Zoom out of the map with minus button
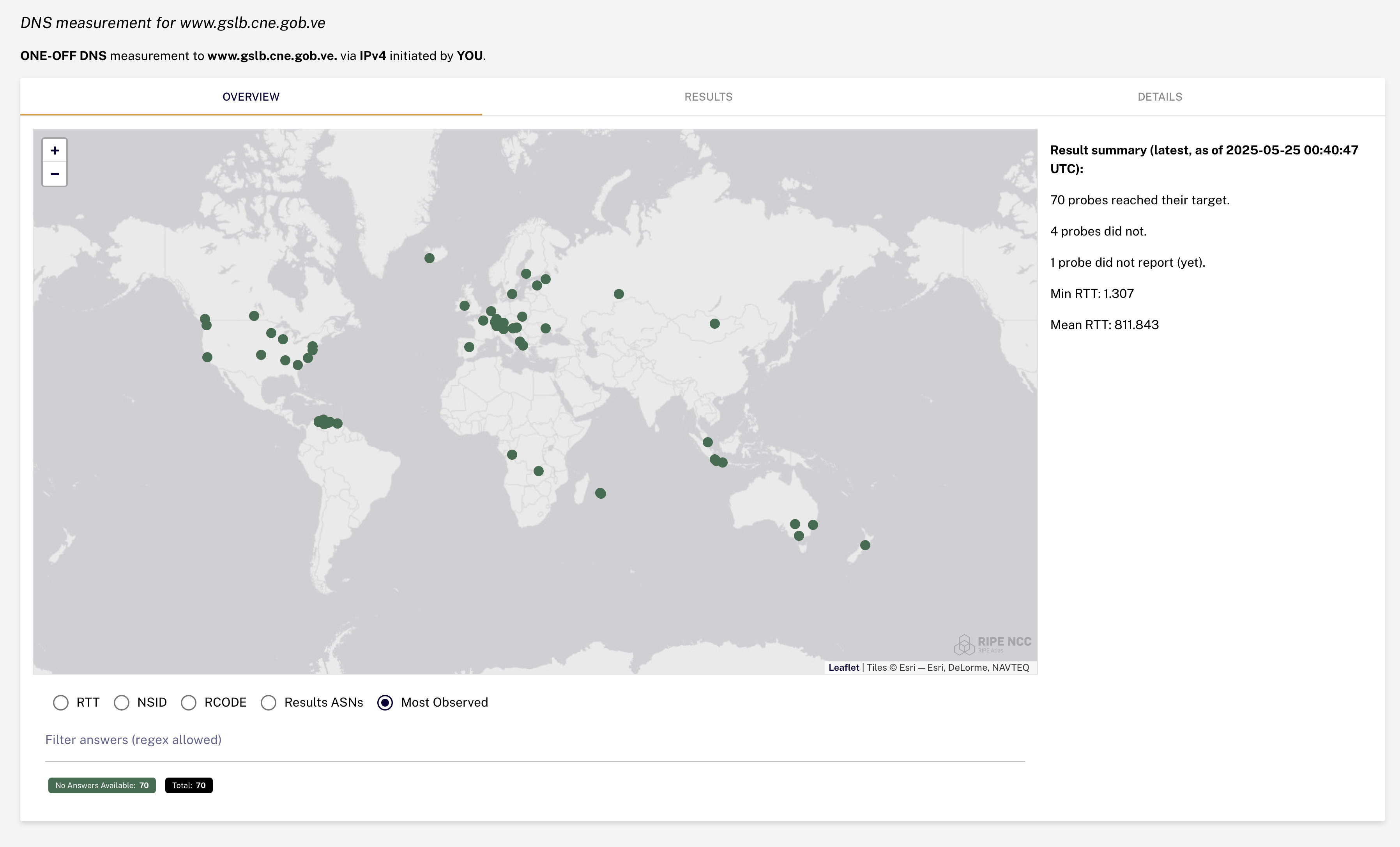Viewport: 1400px width, 847px height. [55, 174]
